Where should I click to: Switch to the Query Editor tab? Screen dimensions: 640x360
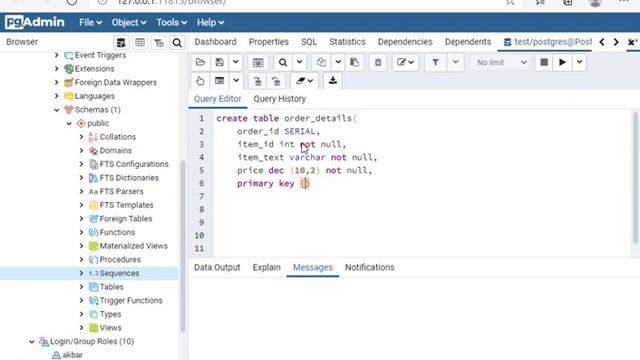[218, 99]
